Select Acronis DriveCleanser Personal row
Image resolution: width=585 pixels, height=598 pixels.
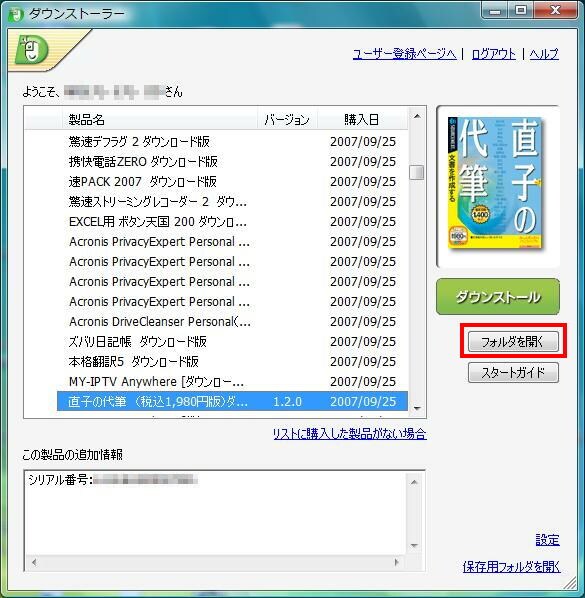pyautogui.click(x=232, y=322)
